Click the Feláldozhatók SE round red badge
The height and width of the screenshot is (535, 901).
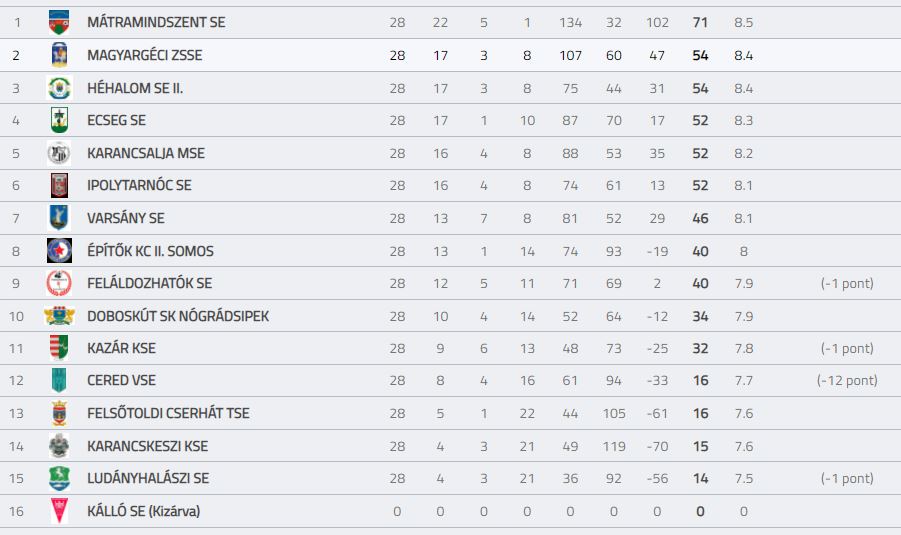click(x=59, y=283)
